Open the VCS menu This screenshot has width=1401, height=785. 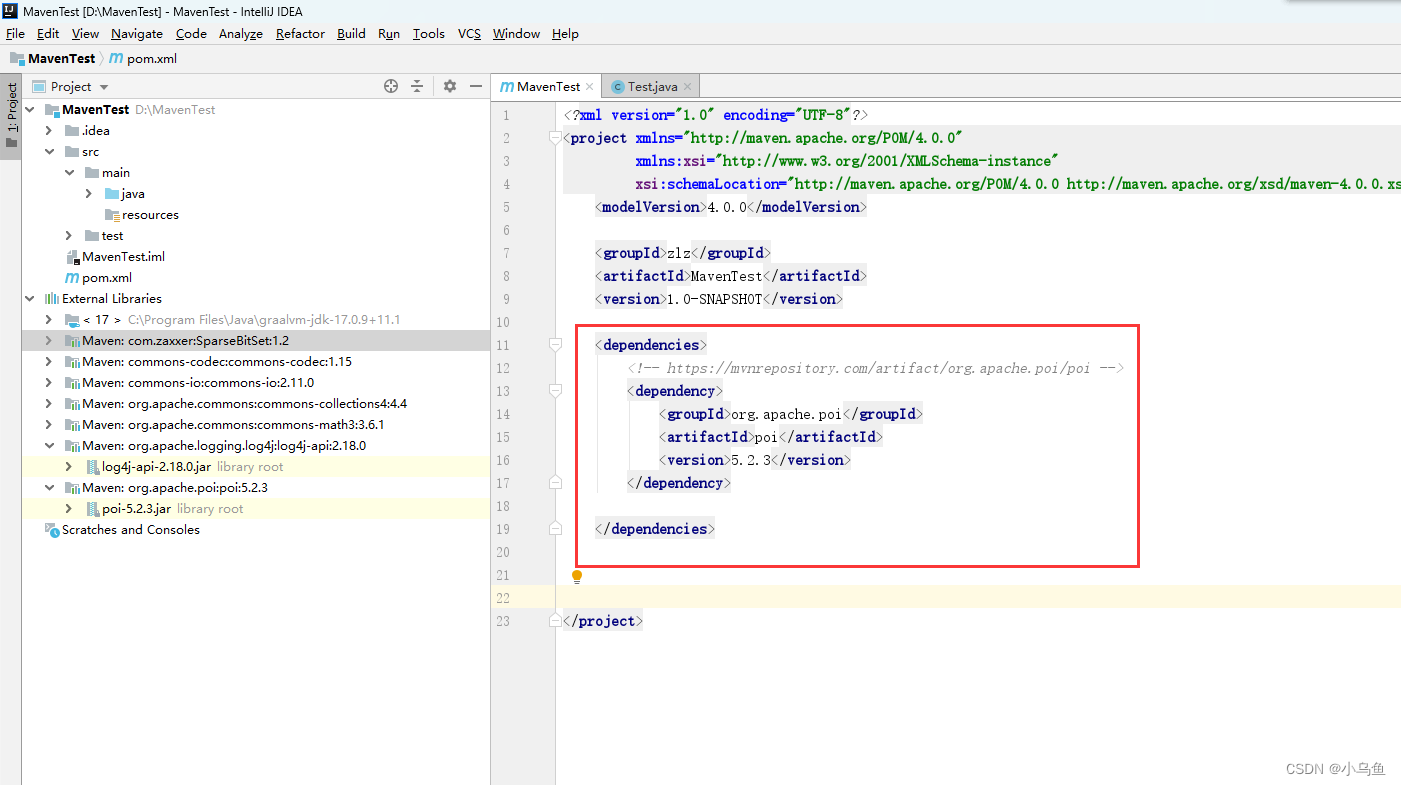pos(469,34)
